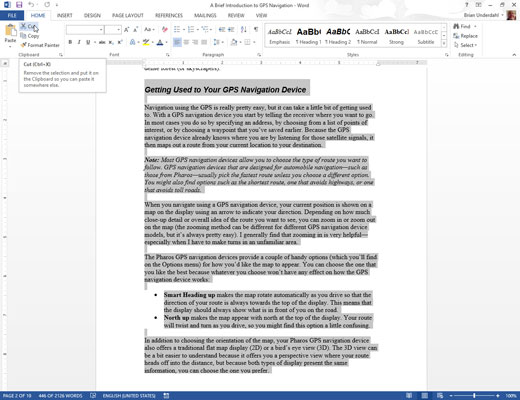Toggle subscript formatting

[x=111, y=42]
